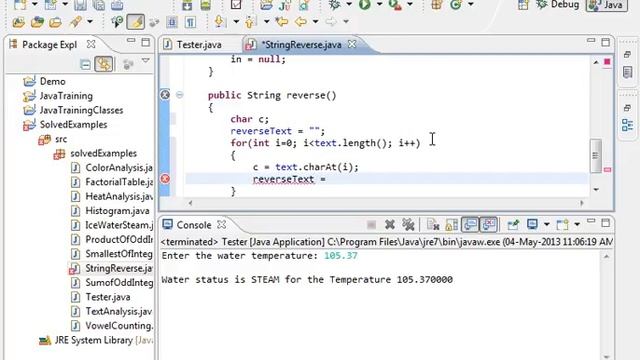Click the Debug bug icon in toolbar

click(335, 4)
